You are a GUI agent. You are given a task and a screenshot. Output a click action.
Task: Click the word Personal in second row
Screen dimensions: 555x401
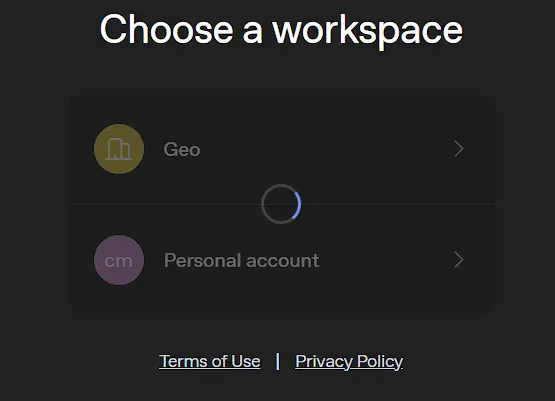tap(202, 260)
